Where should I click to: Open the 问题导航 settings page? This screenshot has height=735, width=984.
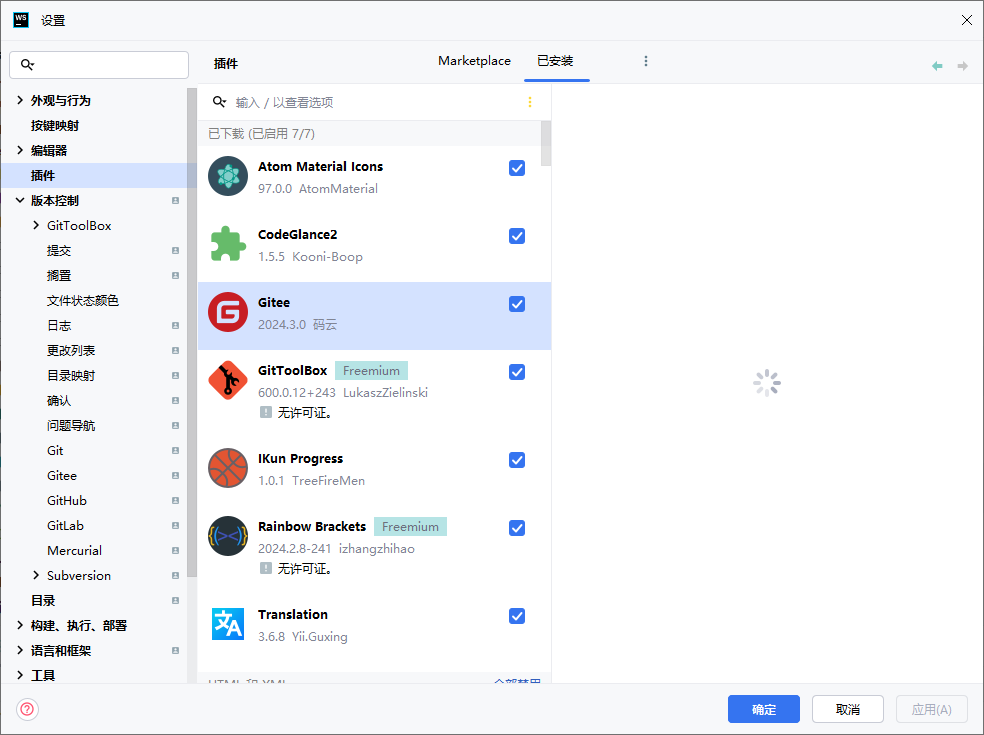point(71,426)
